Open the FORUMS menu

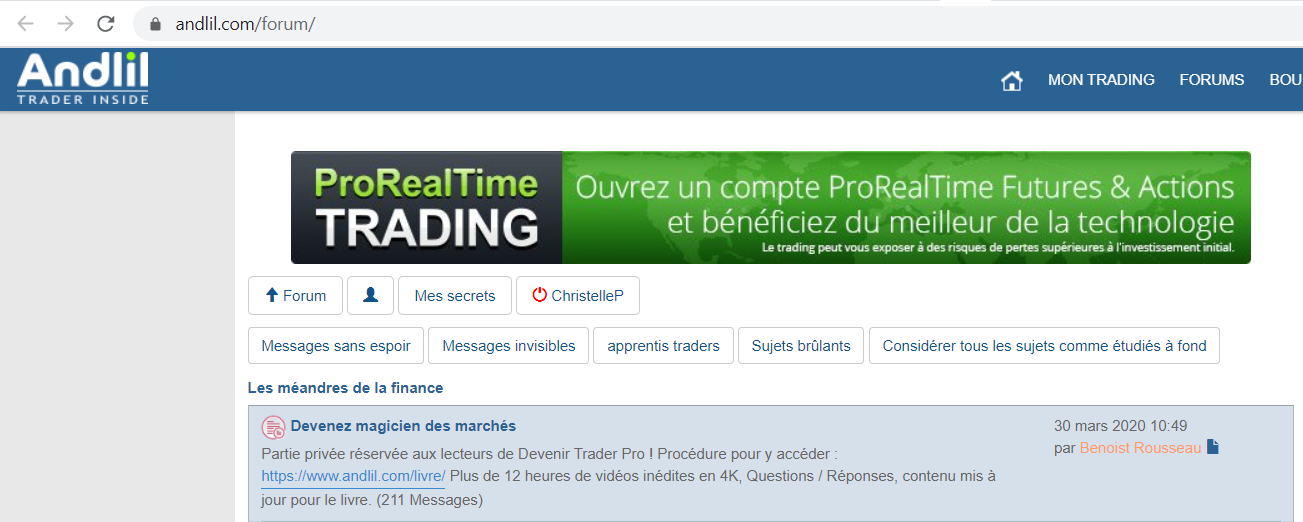coord(1212,80)
